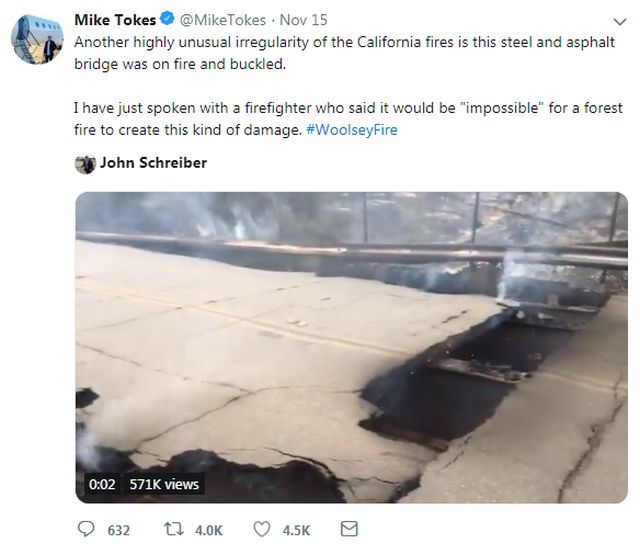640x544 pixels.
Task: Click the 571K views label
Action: (x=164, y=484)
